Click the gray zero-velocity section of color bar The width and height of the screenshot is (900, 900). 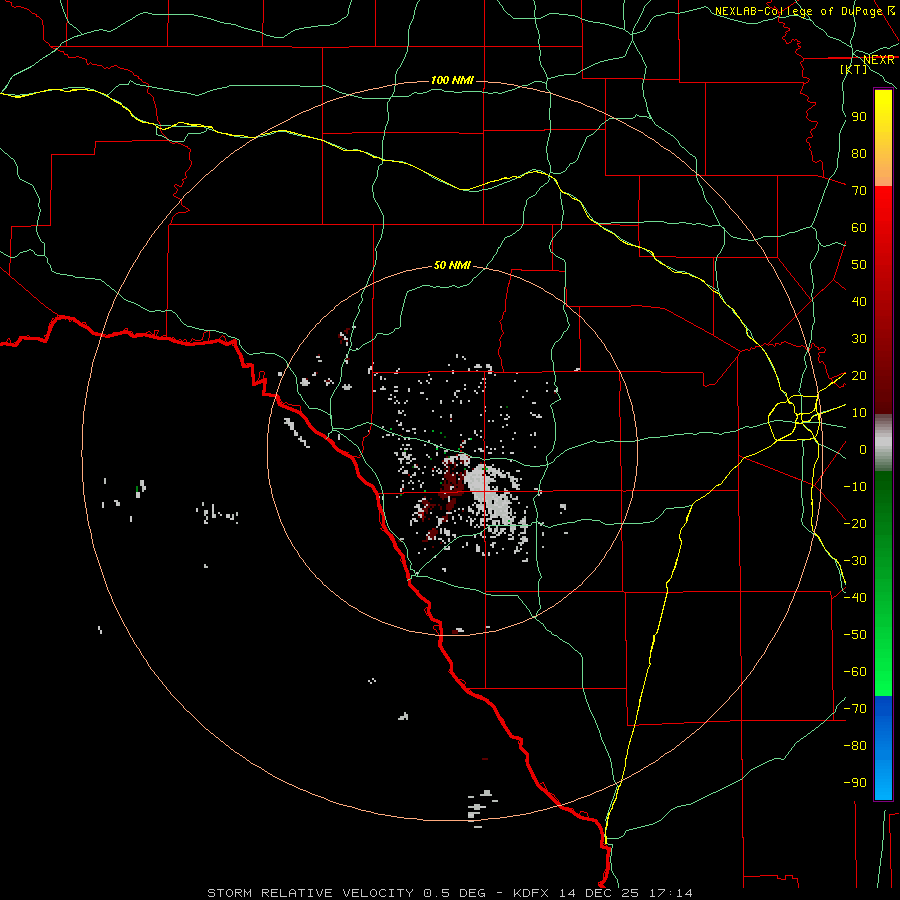(883, 443)
